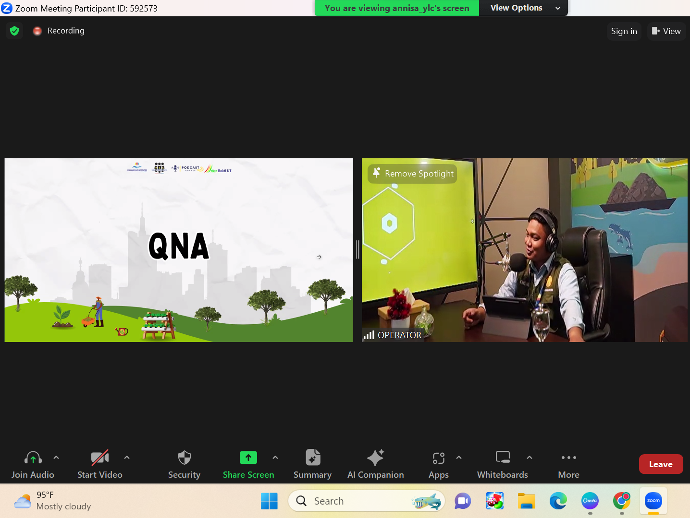
Task: Open the Summary tool
Action: pyautogui.click(x=312, y=458)
